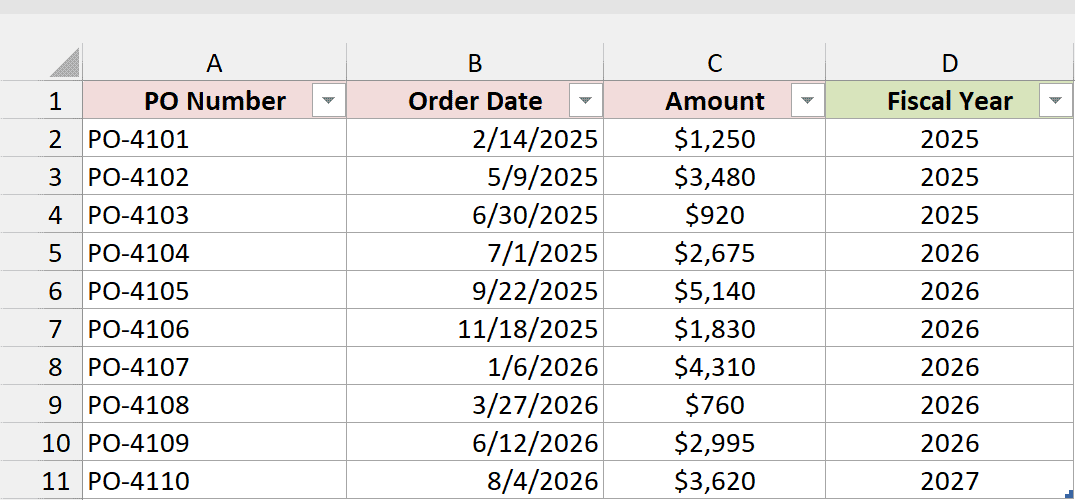Image resolution: width=1075 pixels, height=500 pixels.
Task: Select the date cell 9/22/2025
Action: [475, 291]
